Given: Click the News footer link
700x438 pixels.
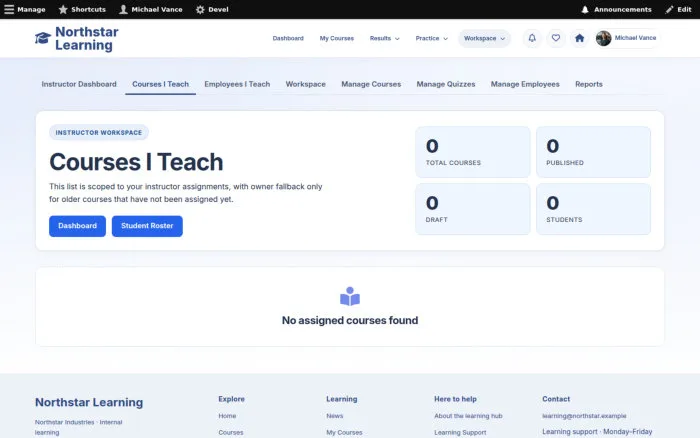Looking at the screenshot, I should point(335,416).
